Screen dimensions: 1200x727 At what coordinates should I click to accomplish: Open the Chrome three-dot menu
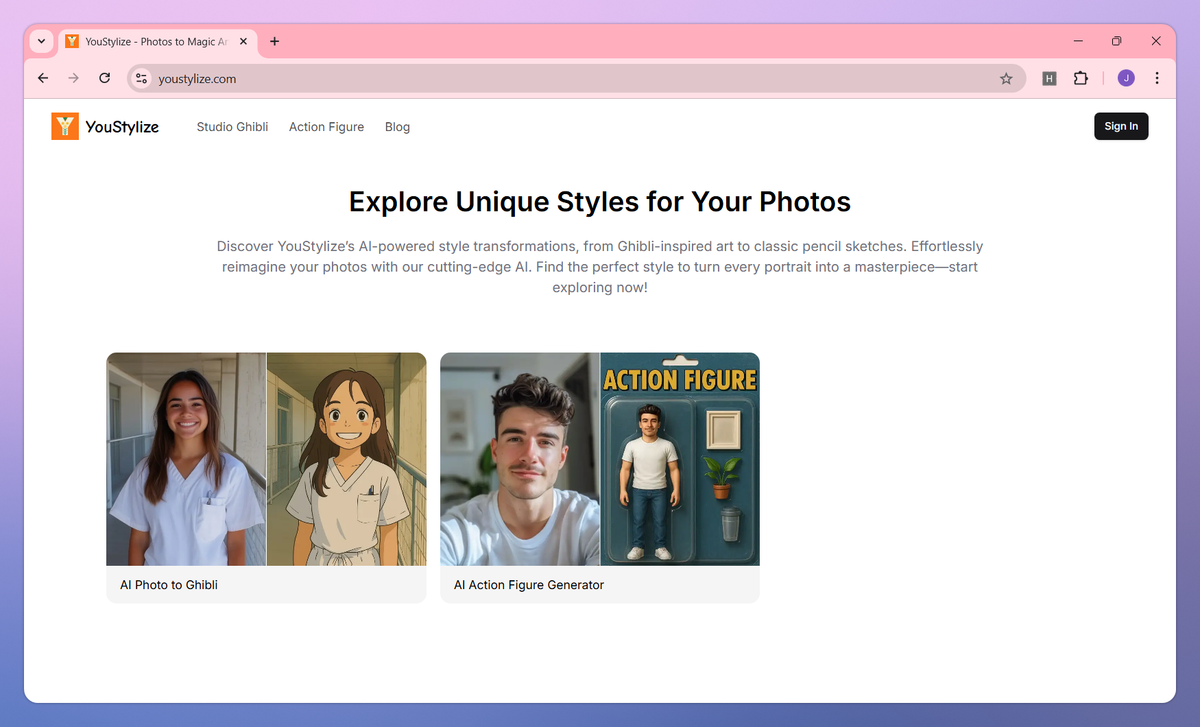tap(1157, 78)
